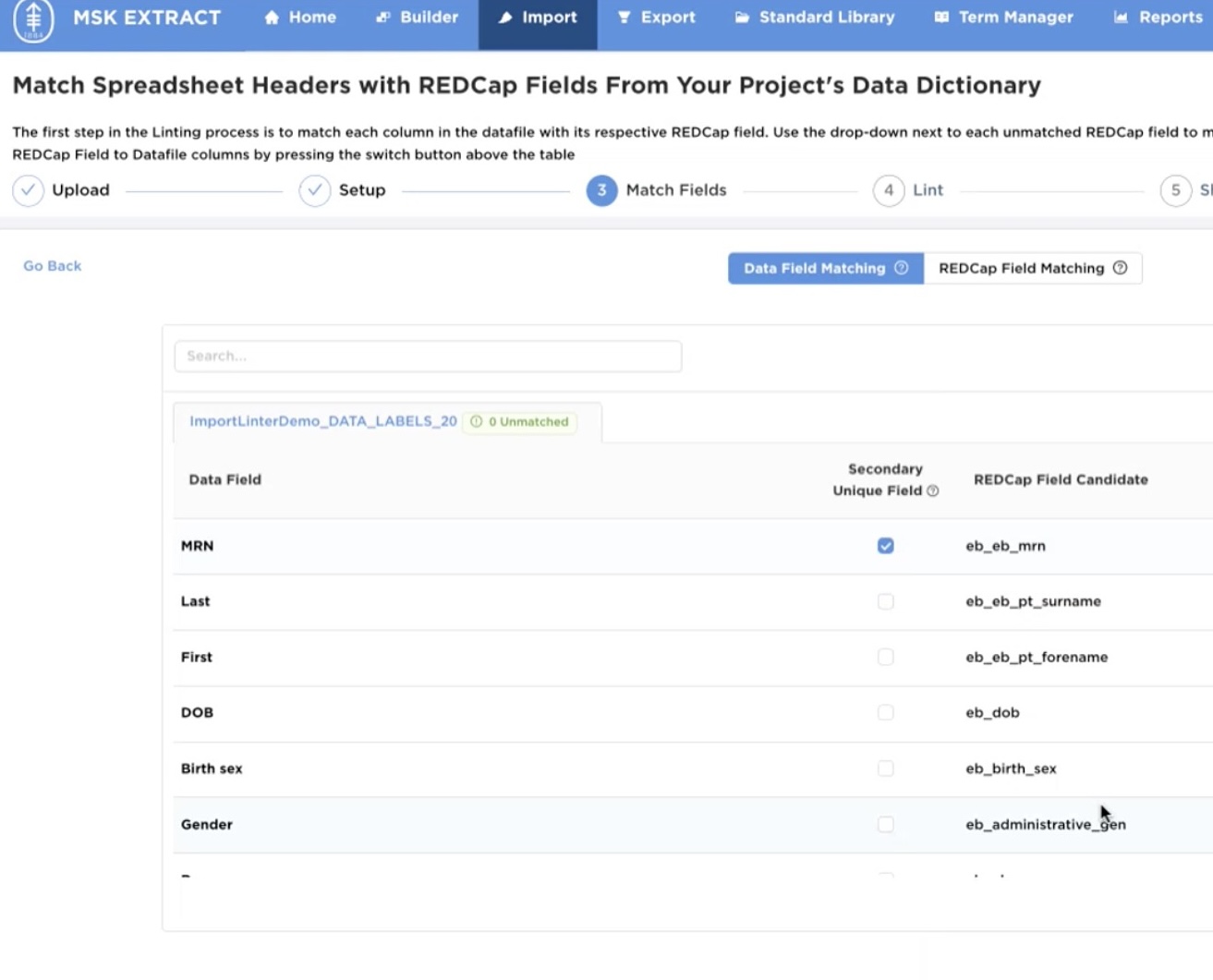
Task: Click the step 3 Match Fields circle
Action: point(601,190)
